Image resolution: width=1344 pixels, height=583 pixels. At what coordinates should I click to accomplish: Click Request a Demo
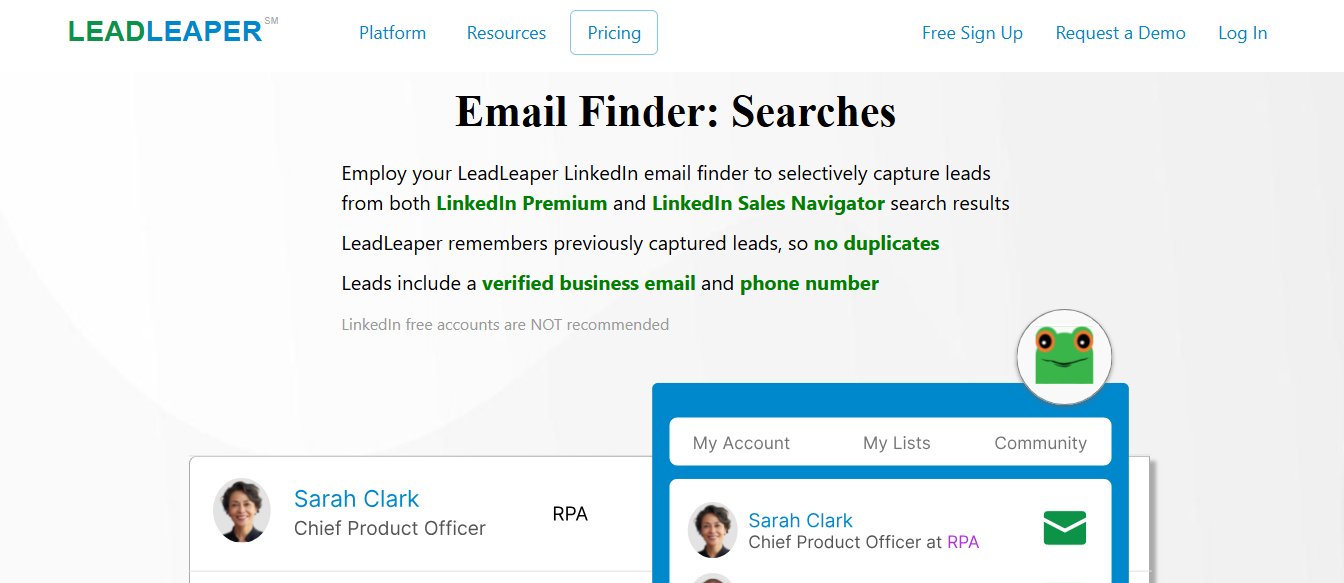pyautogui.click(x=1120, y=32)
